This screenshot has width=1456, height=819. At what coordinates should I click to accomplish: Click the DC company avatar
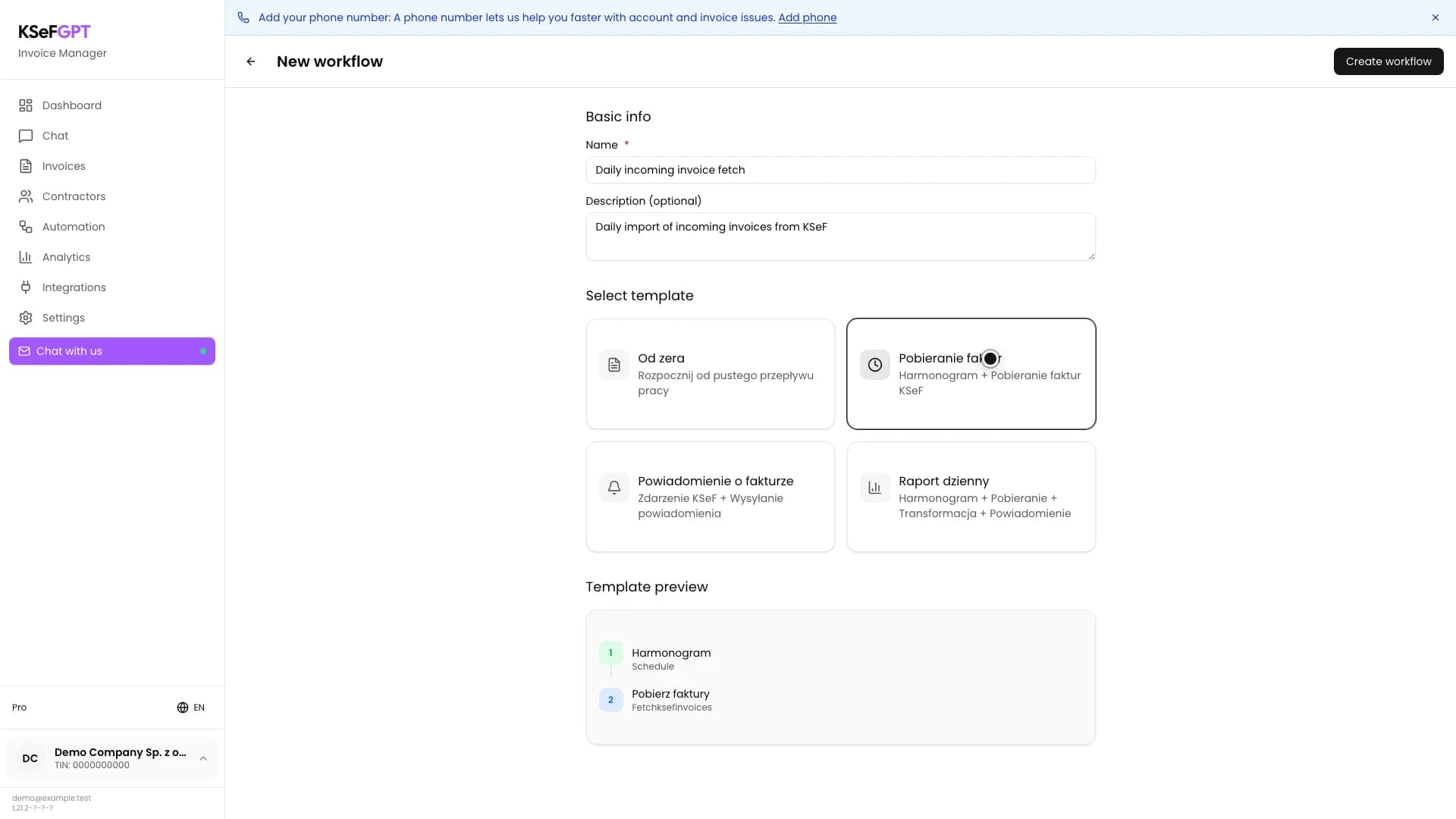(x=30, y=758)
